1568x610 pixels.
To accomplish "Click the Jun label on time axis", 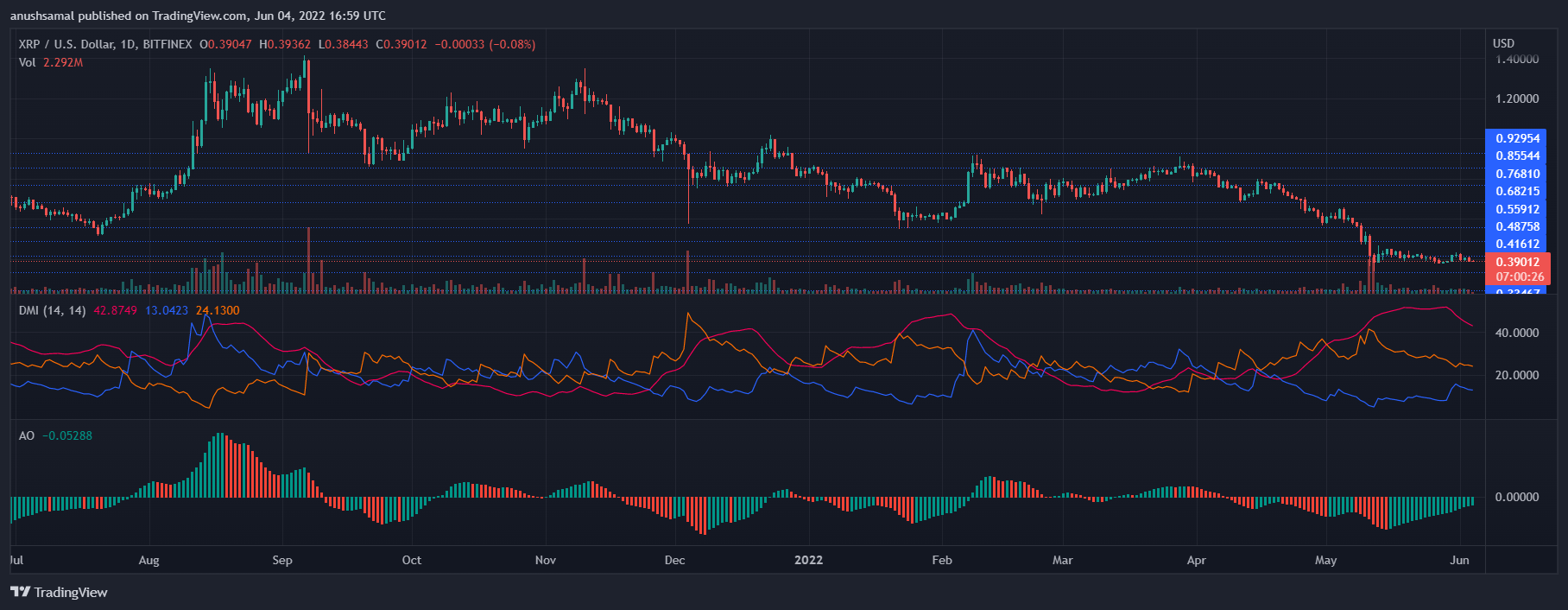I will tap(1459, 560).
